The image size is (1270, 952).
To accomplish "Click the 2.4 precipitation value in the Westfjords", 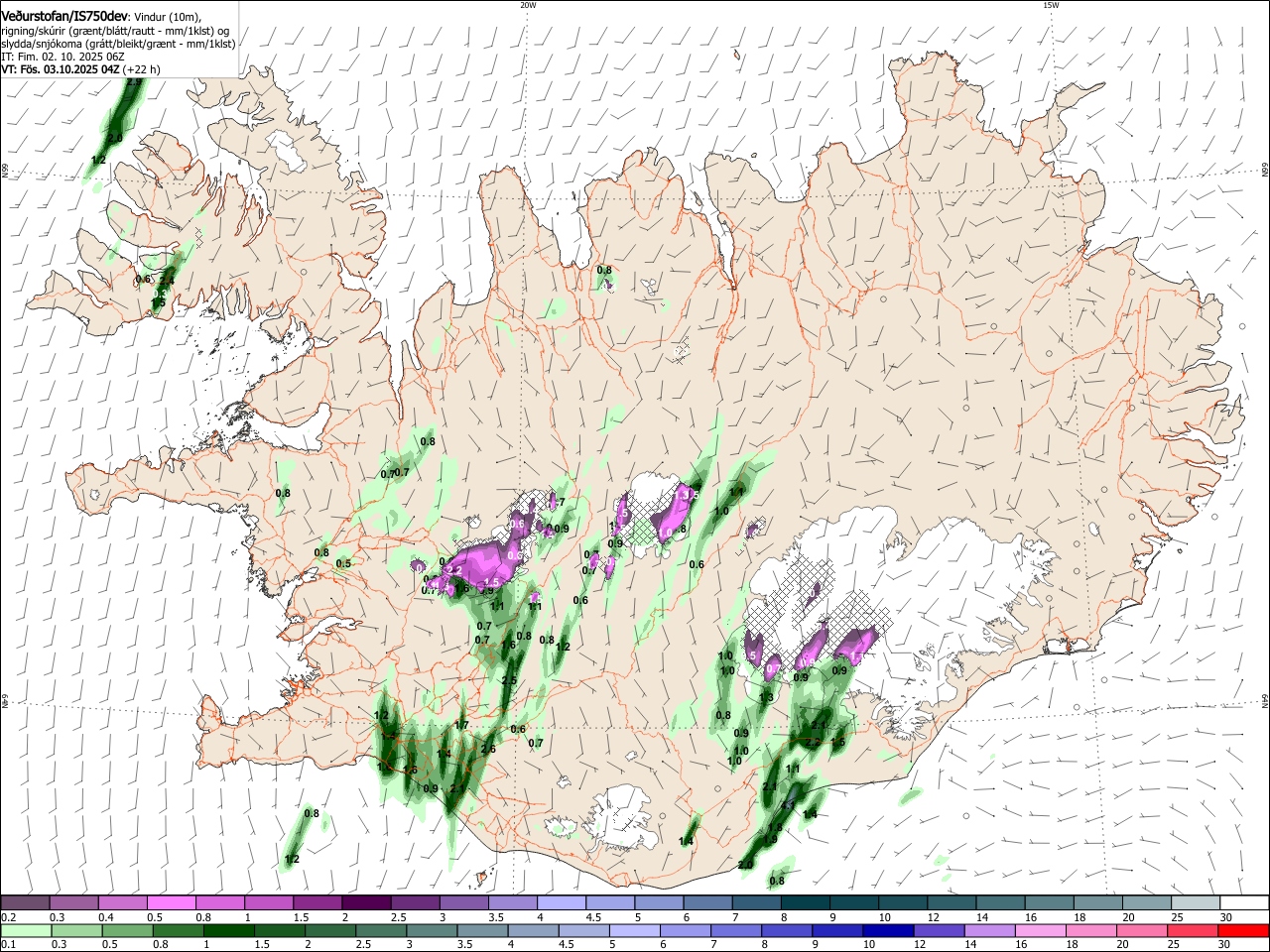I will [x=166, y=282].
